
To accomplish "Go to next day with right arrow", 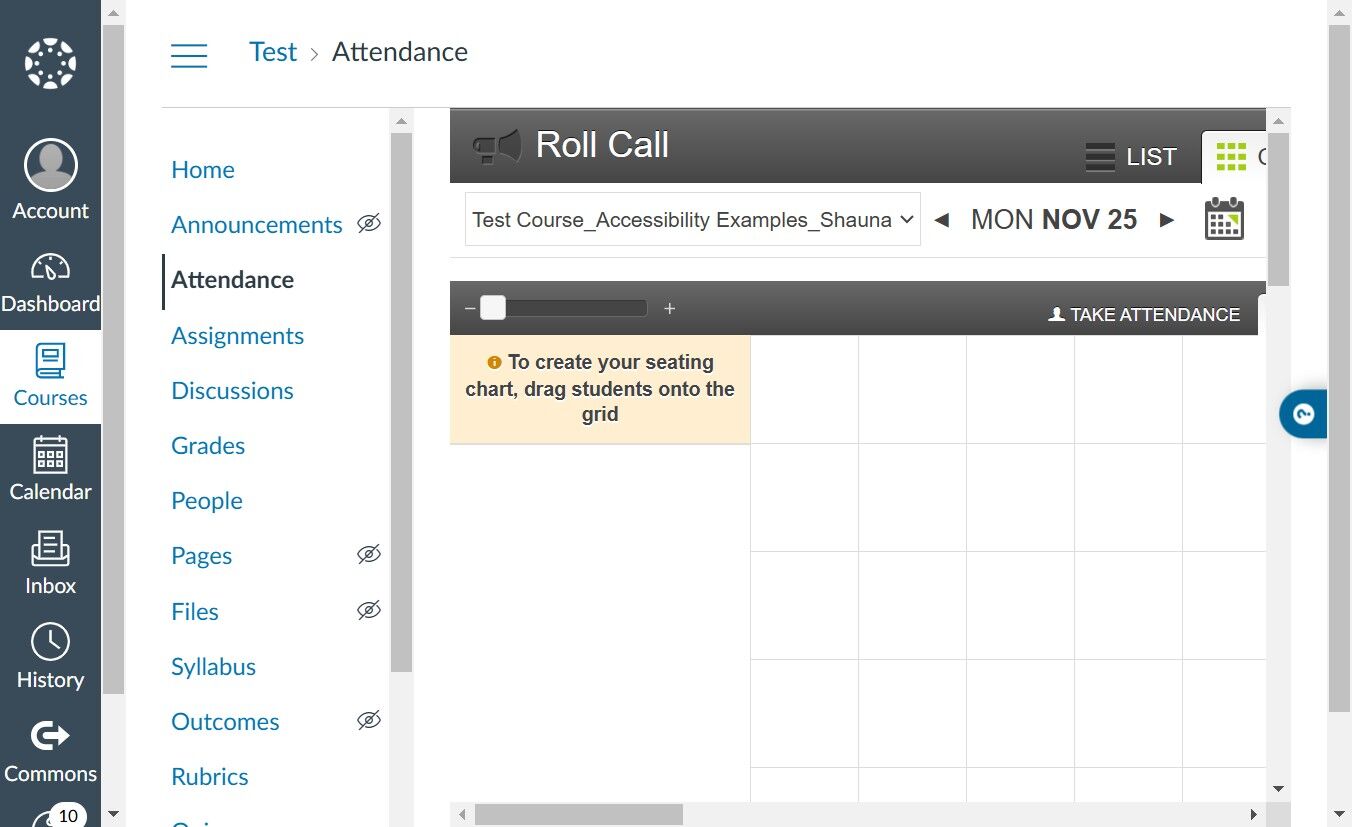I will coord(1167,220).
